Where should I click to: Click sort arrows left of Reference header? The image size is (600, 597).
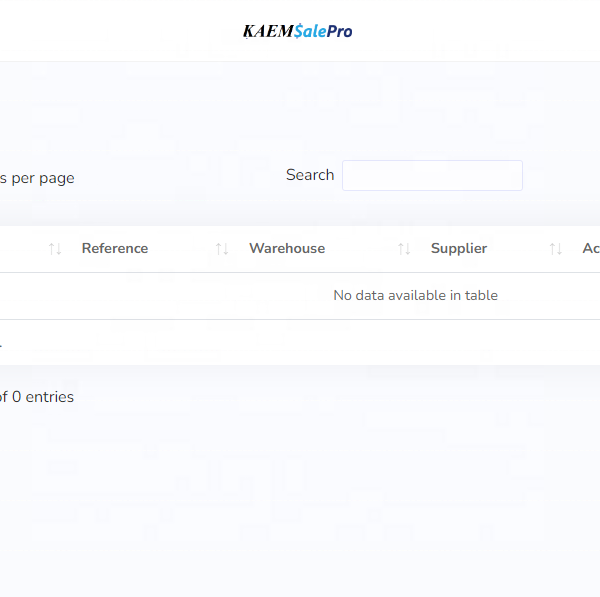click(x=55, y=249)
